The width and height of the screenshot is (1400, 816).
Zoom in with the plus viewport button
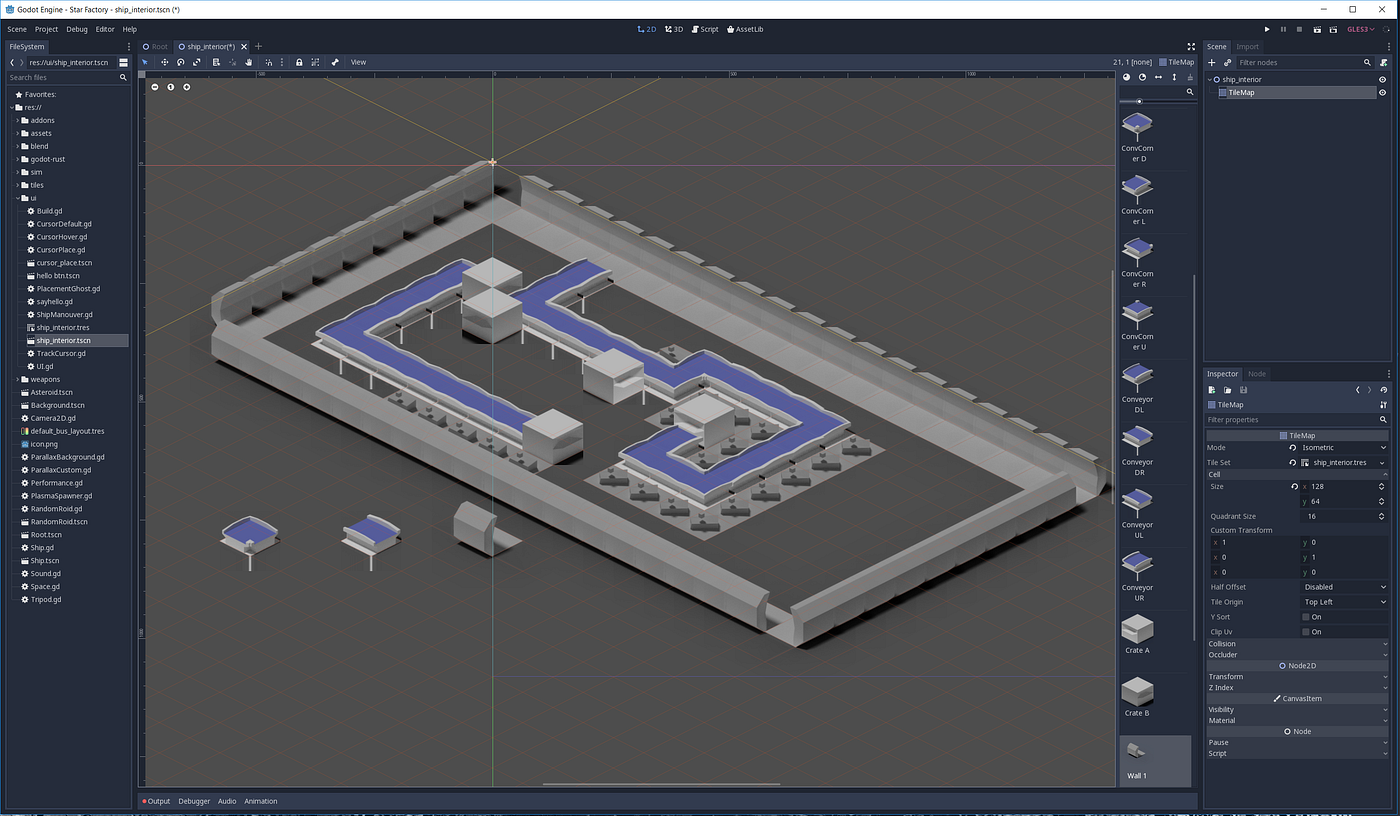point(186,87)
